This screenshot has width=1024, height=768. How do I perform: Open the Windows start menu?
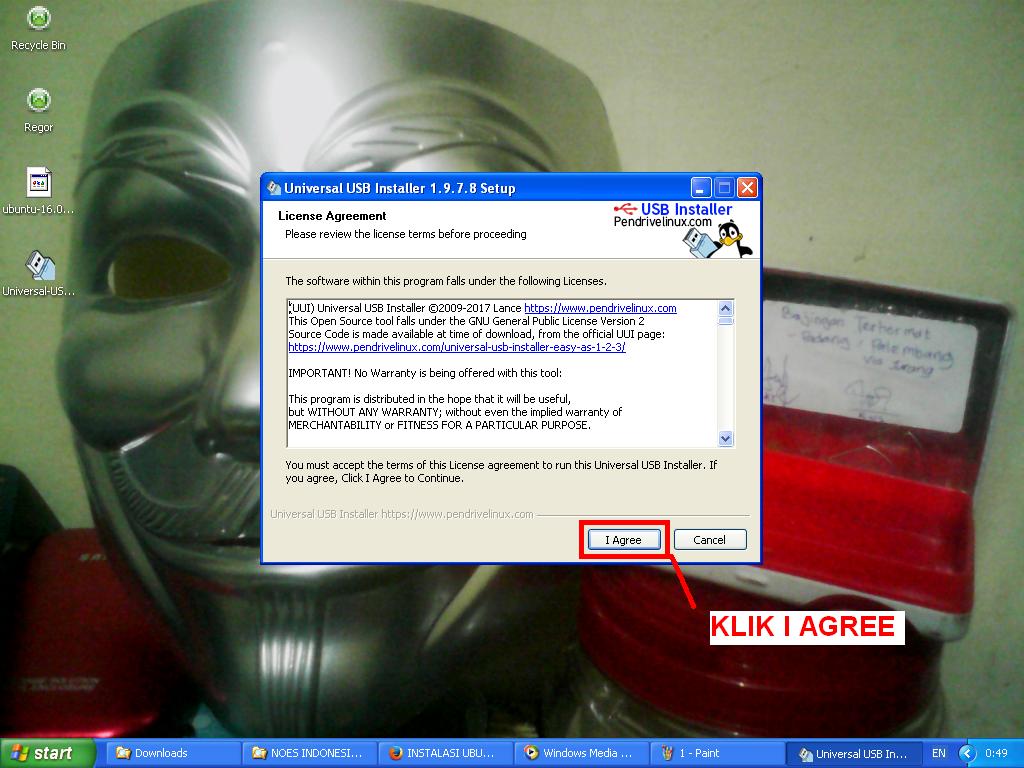click(x=48, y=753)
